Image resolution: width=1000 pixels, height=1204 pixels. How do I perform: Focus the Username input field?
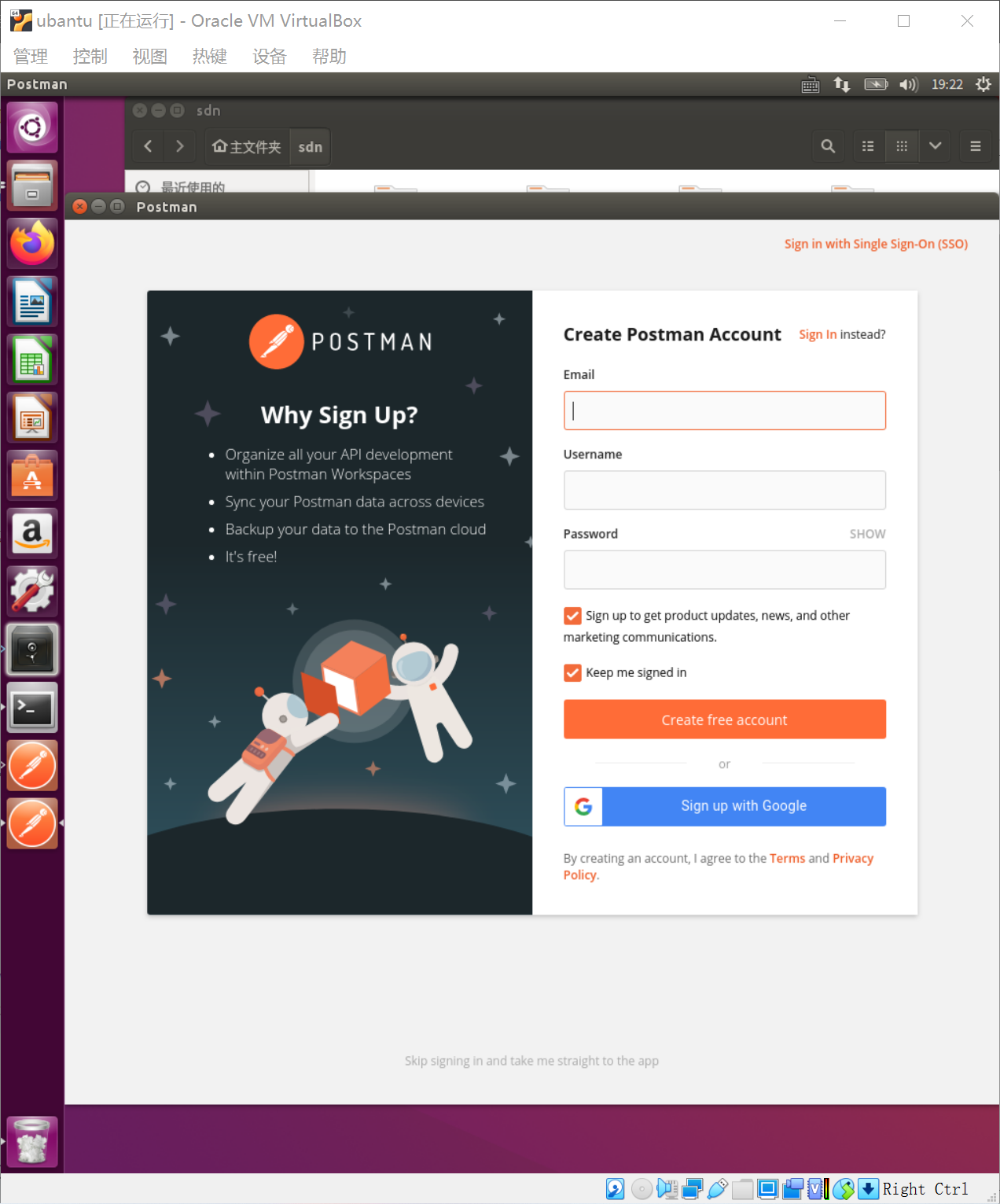[725, 490]
